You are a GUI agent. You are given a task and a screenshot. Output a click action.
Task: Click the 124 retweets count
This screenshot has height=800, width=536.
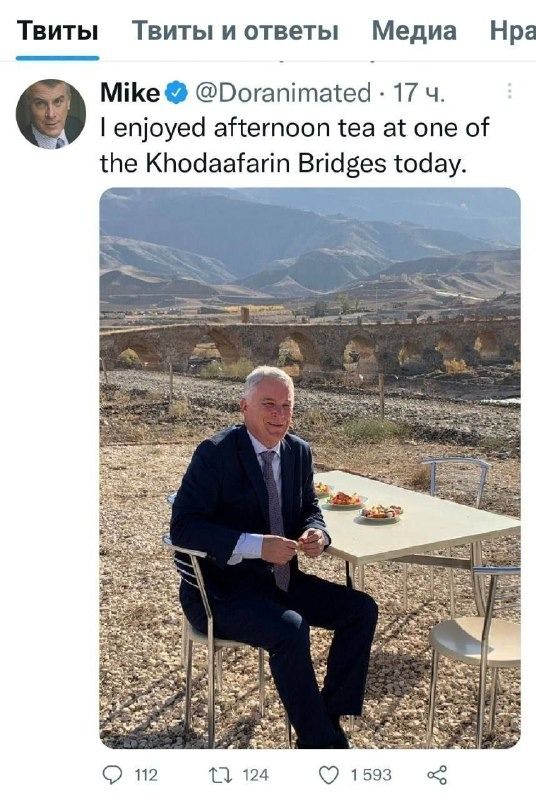click(x=255, y=775)
